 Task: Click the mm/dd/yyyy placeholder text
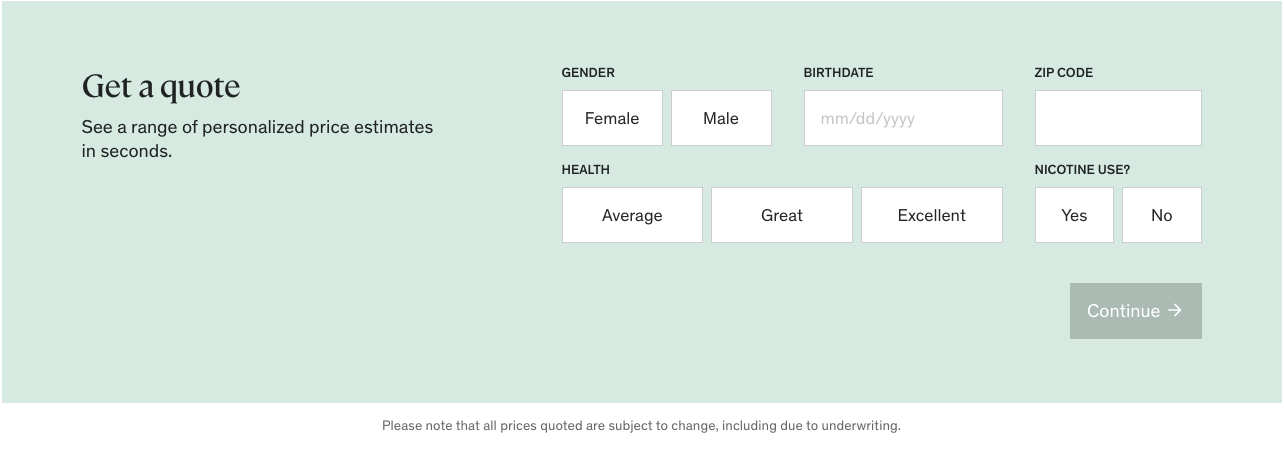867,119
